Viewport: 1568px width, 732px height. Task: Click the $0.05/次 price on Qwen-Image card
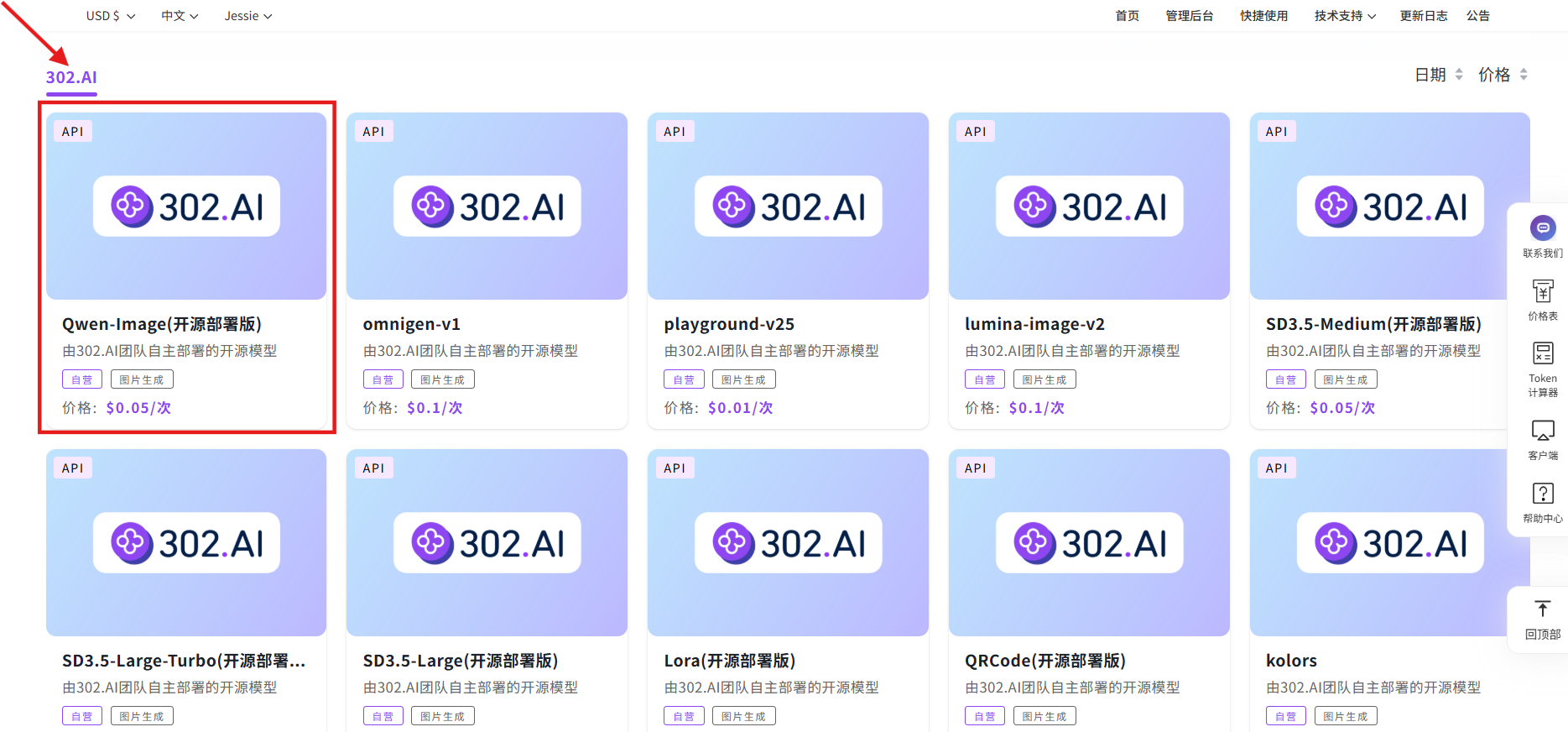[x=138, y=408]
